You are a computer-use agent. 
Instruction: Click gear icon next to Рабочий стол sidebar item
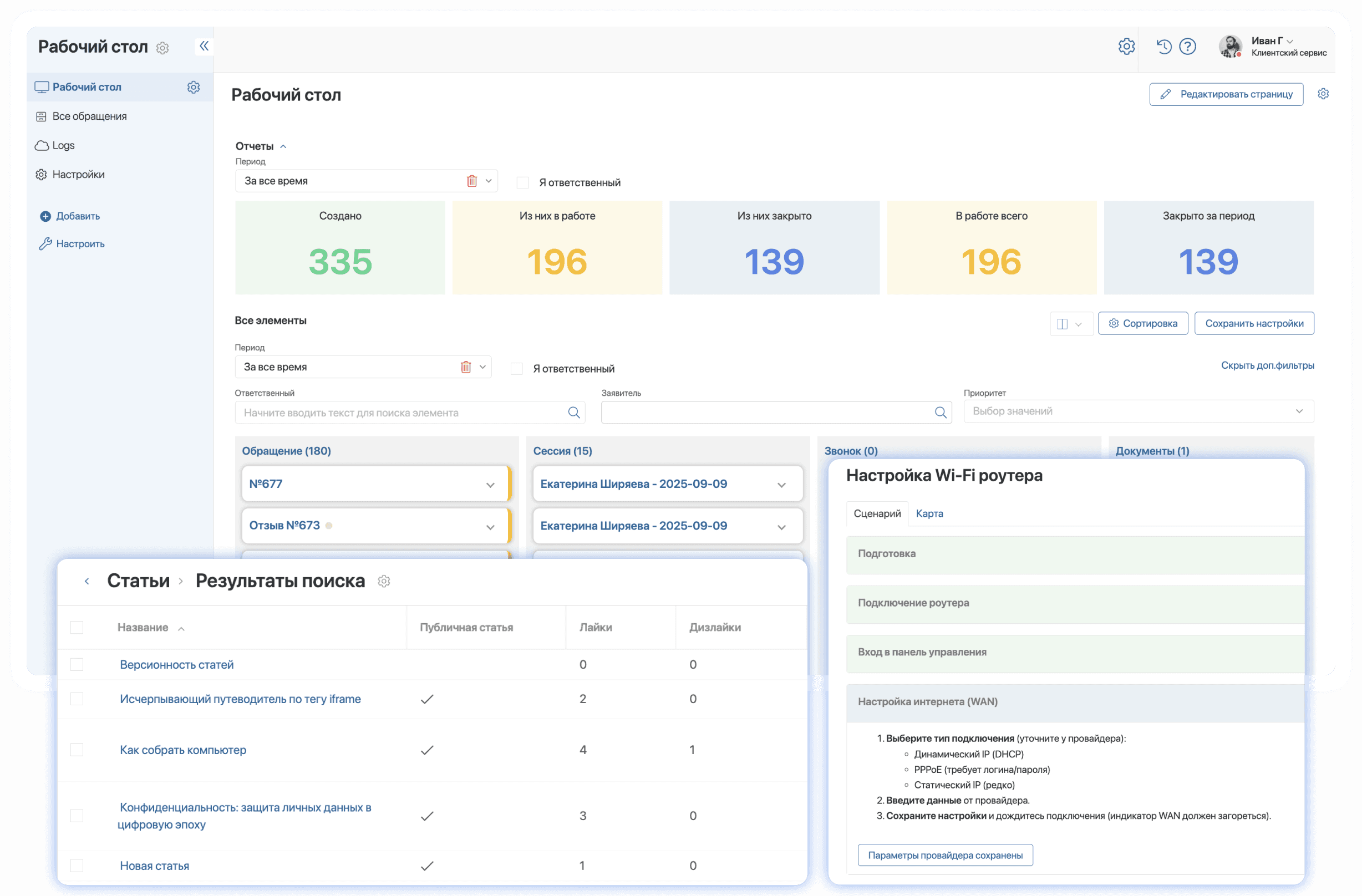coord(194,87)
